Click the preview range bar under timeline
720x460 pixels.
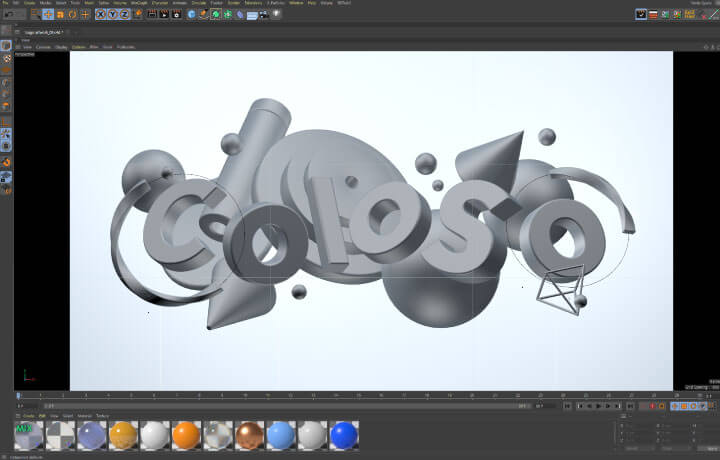pyautogui.click(x=287, y=406)
